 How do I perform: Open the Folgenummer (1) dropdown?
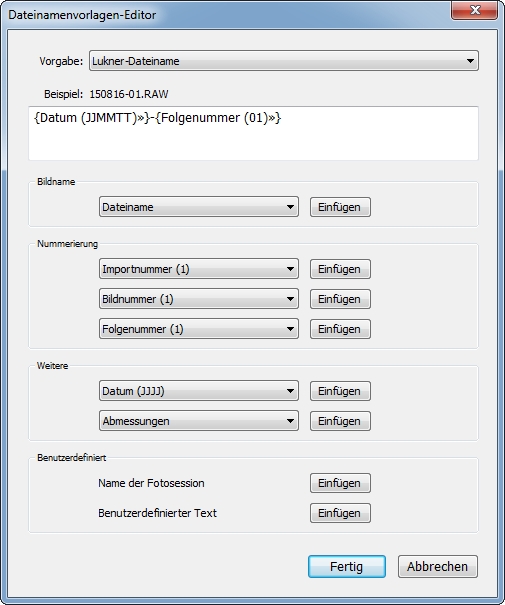tap(199, 329)
